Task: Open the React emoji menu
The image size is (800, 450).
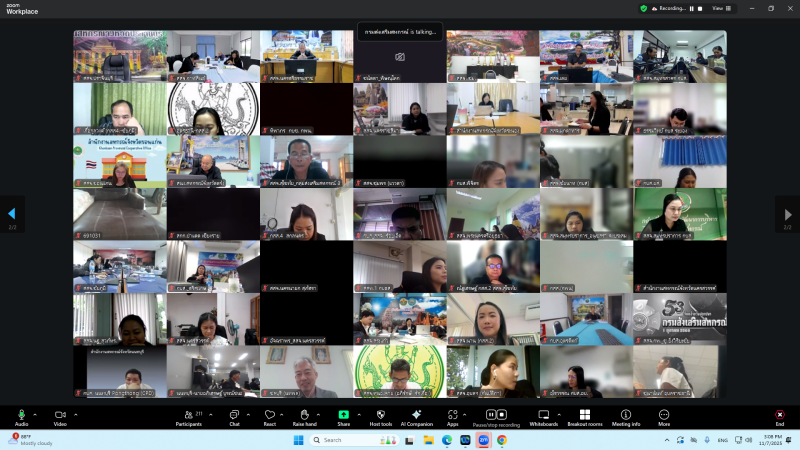Action: pos(270,414)
